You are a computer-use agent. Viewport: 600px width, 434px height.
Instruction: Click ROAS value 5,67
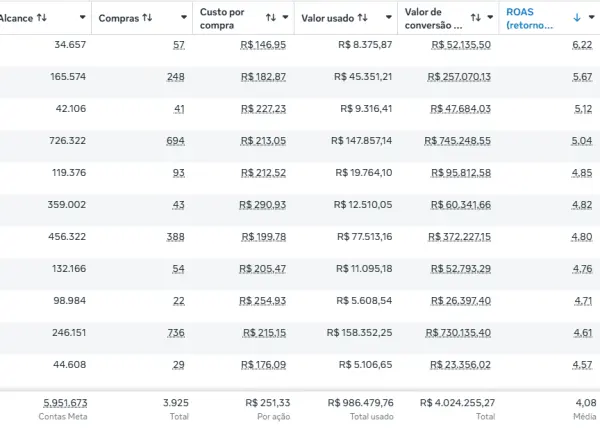pos(582,77)
